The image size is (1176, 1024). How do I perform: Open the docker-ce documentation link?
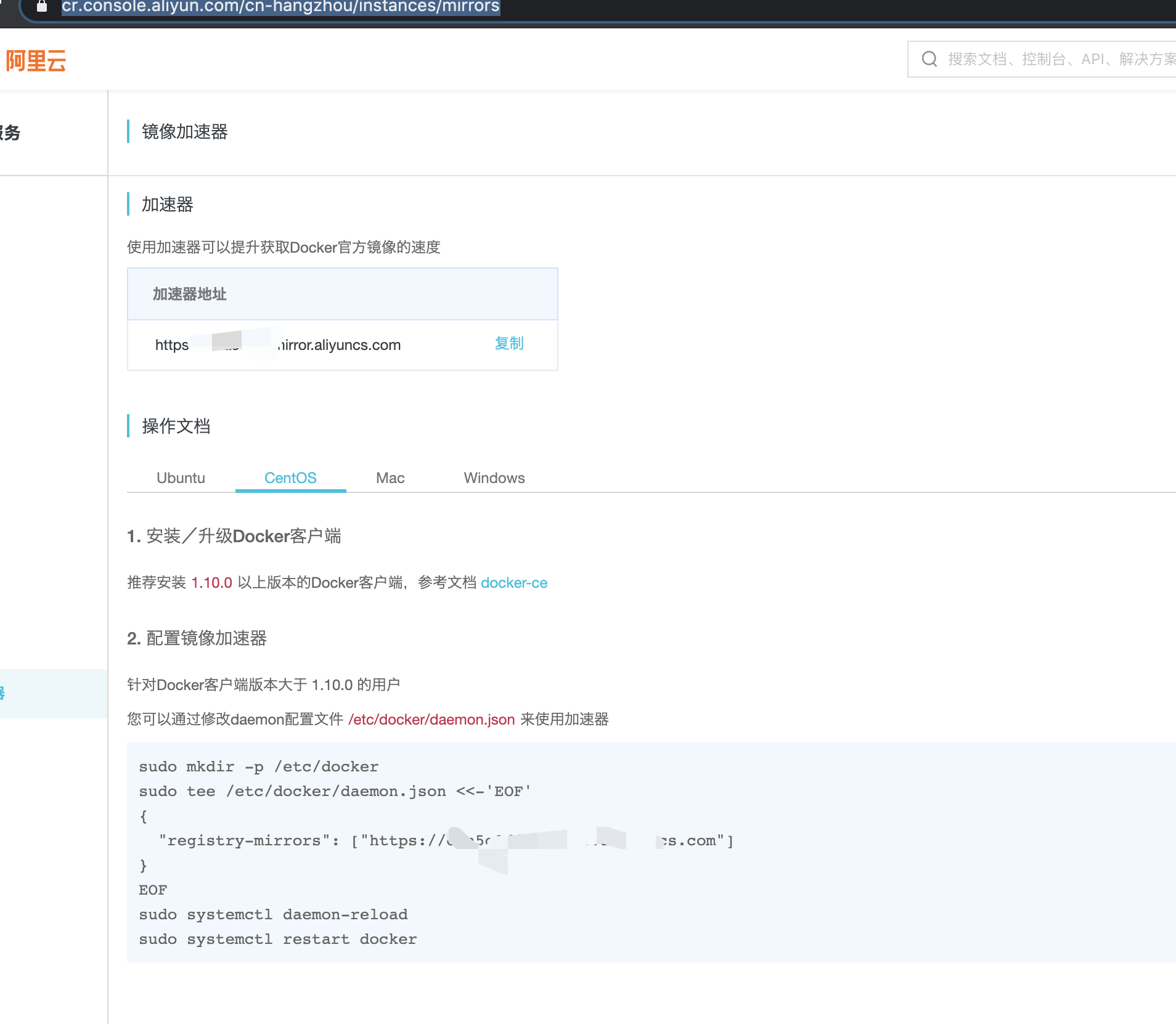coord(514,583)
